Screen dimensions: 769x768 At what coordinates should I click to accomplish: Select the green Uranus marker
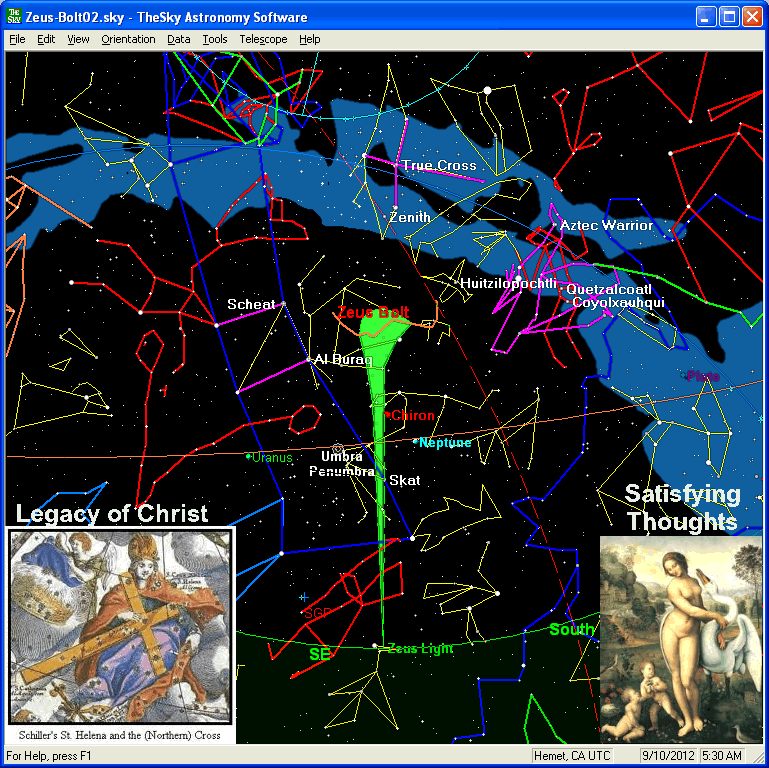tap(249, 456)
